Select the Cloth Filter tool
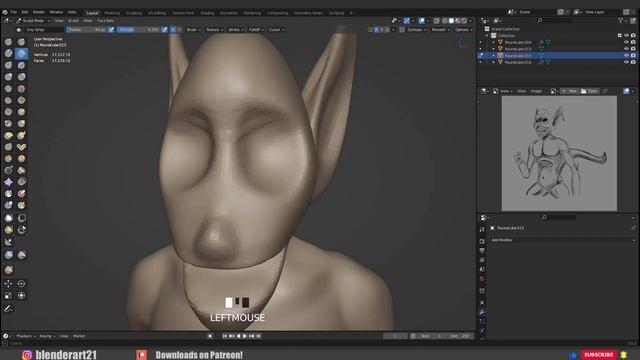The image size is (640, 360). click(x=22, y=255)
